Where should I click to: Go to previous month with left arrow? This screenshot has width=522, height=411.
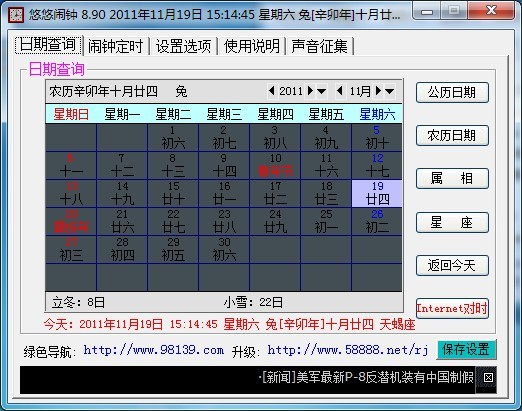click(340, 91)
